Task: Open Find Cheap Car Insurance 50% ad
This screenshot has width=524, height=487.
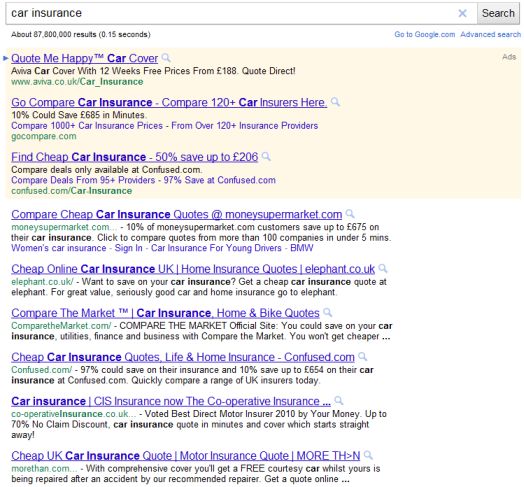Action: pos(135,157)
